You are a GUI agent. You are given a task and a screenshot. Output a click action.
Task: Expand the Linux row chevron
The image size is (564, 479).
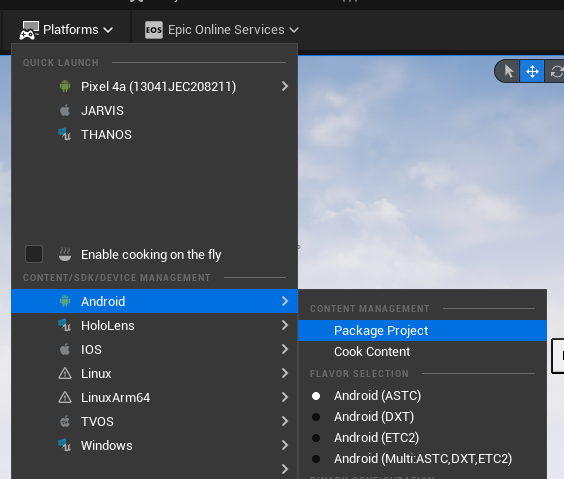(285, 373)
